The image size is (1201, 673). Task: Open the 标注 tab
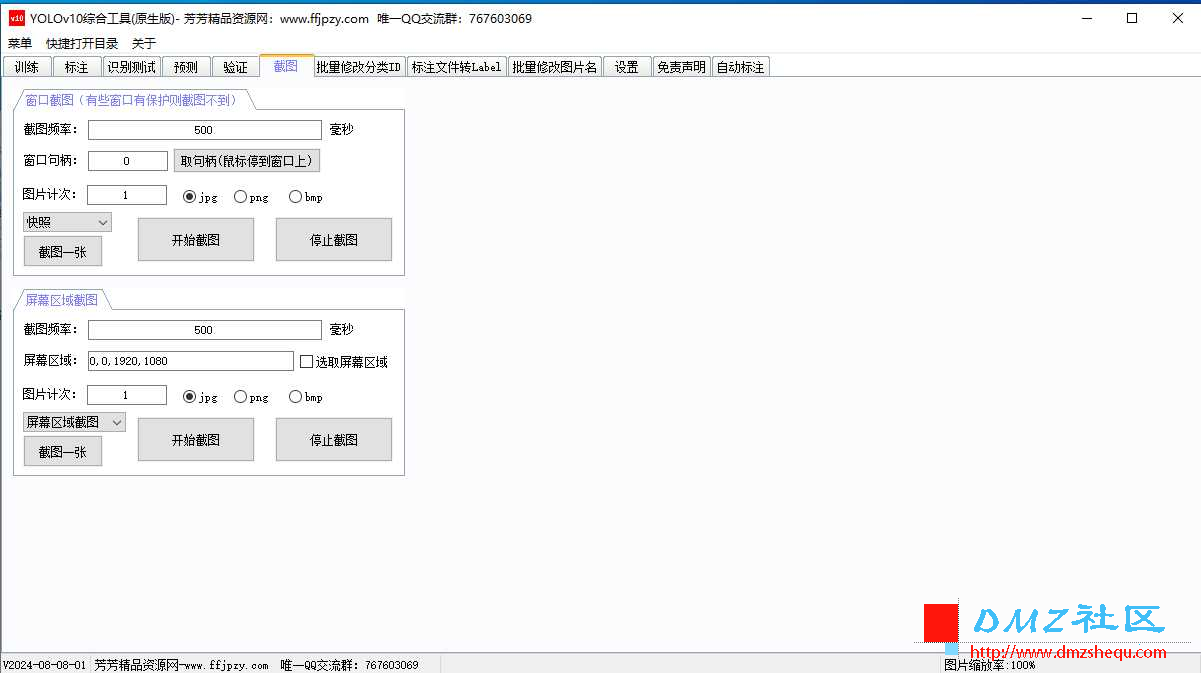(x=76, y=67)
